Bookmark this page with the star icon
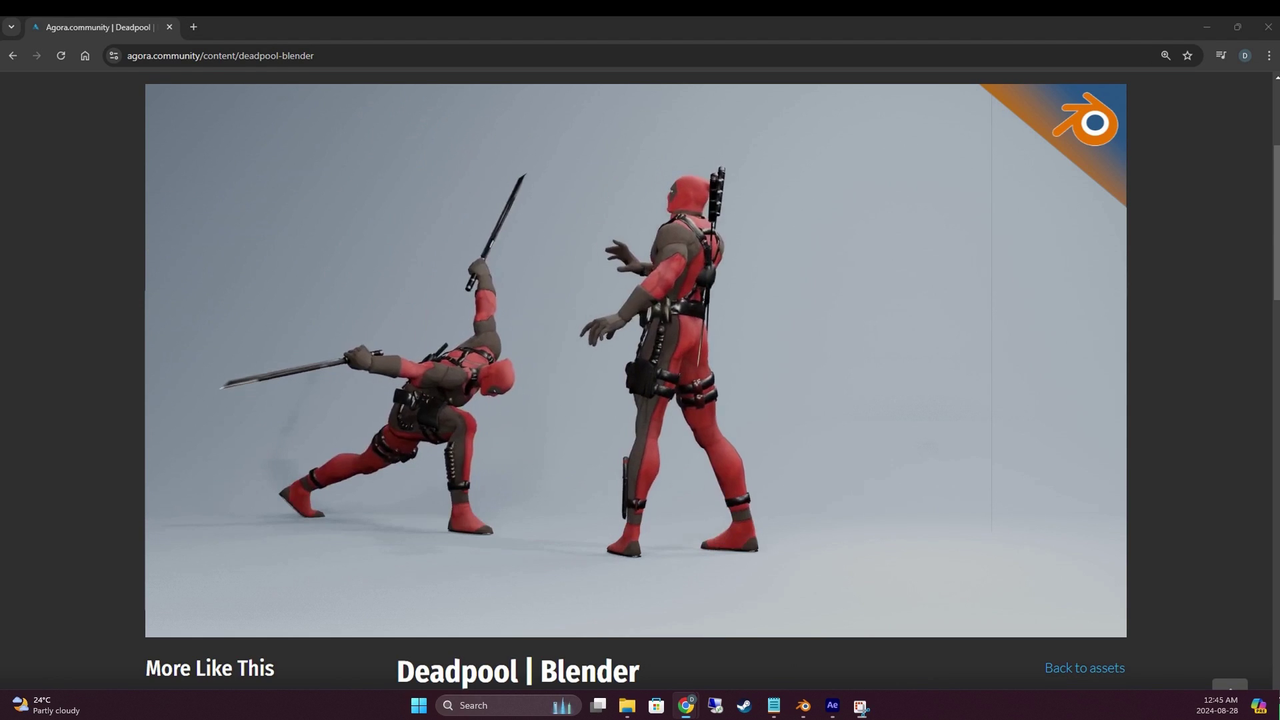This screenshot has height=720, width=1280. (x=1187, y=56)
